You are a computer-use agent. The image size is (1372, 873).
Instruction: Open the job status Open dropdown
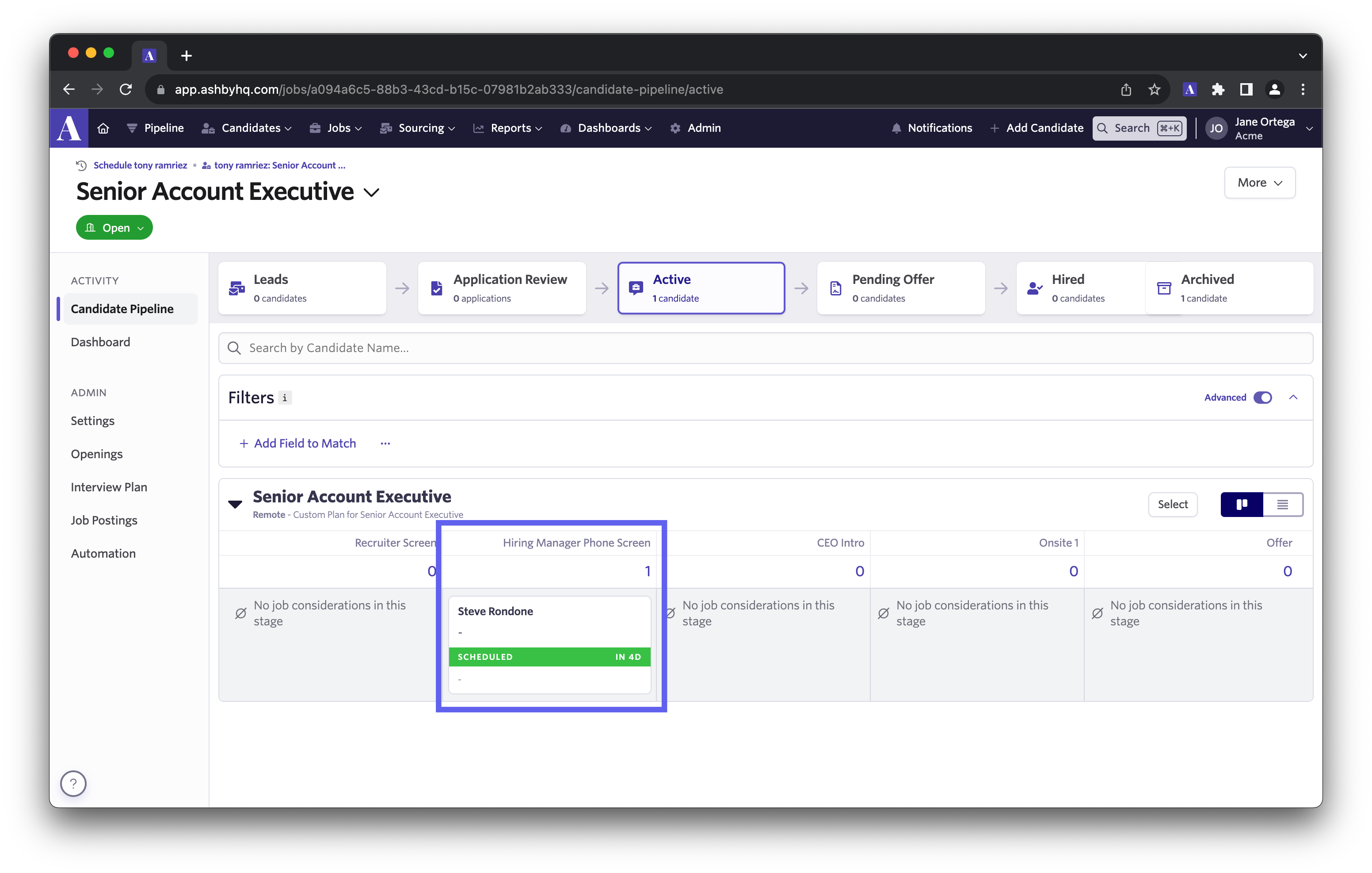coord(114,227)
